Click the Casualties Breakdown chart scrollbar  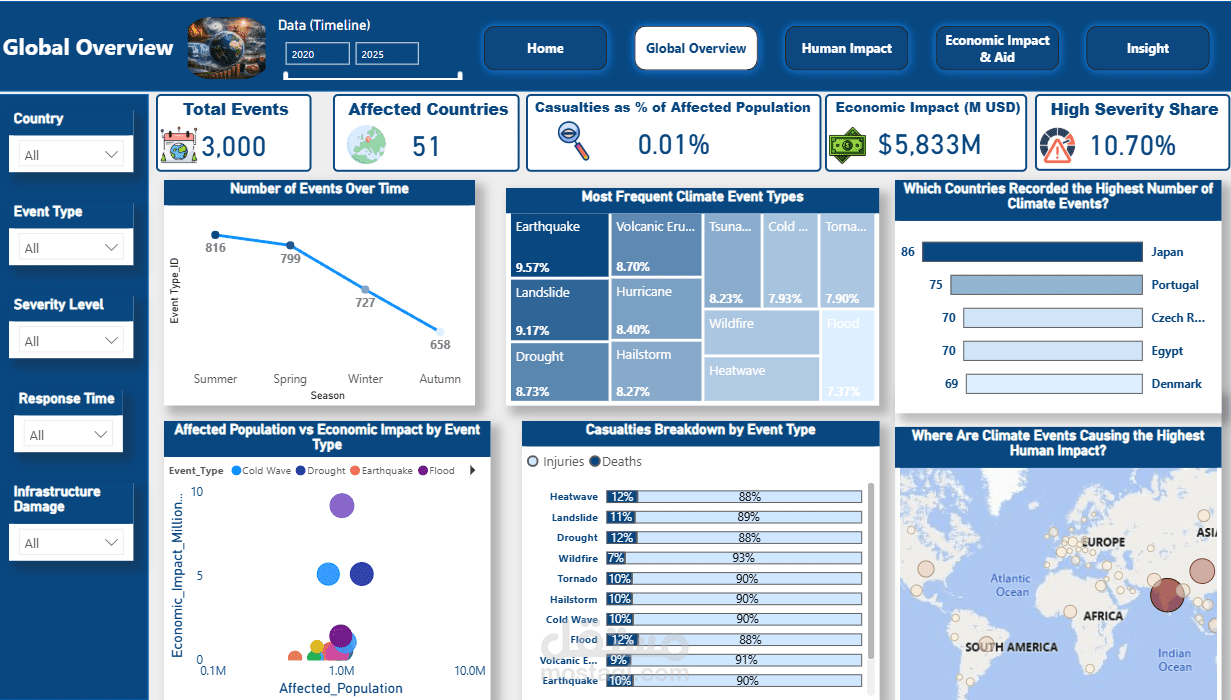click(870, 570)
